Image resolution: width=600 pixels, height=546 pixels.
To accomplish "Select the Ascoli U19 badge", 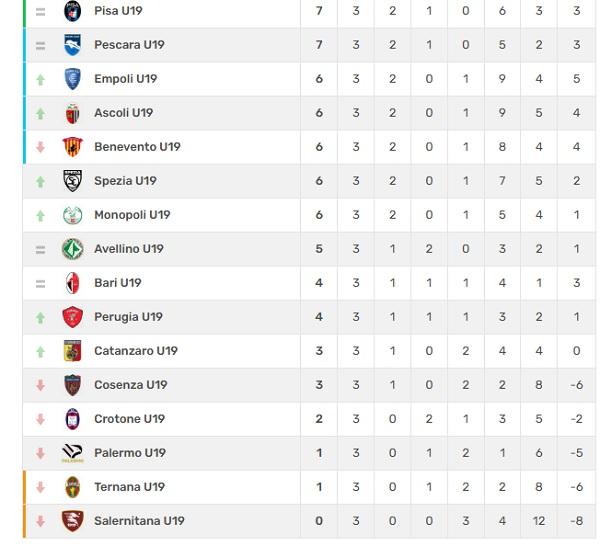I will (72, 113).
